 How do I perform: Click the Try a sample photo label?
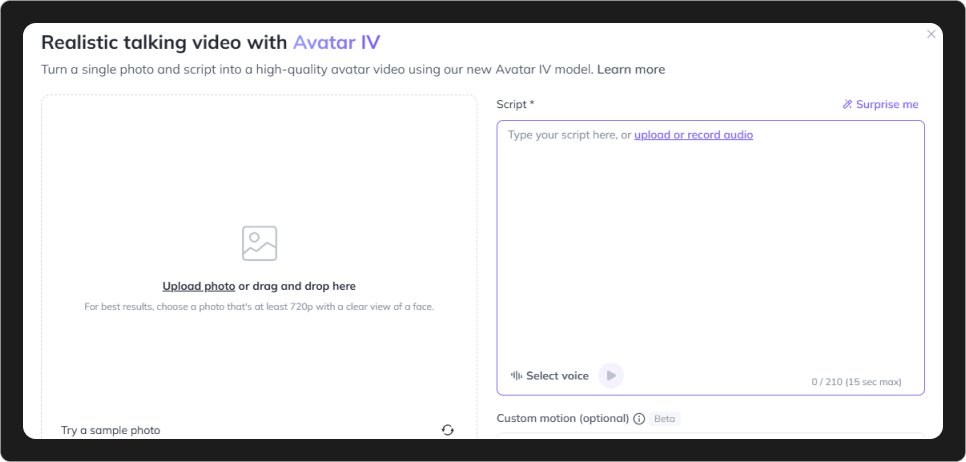(x=110, y=430)
